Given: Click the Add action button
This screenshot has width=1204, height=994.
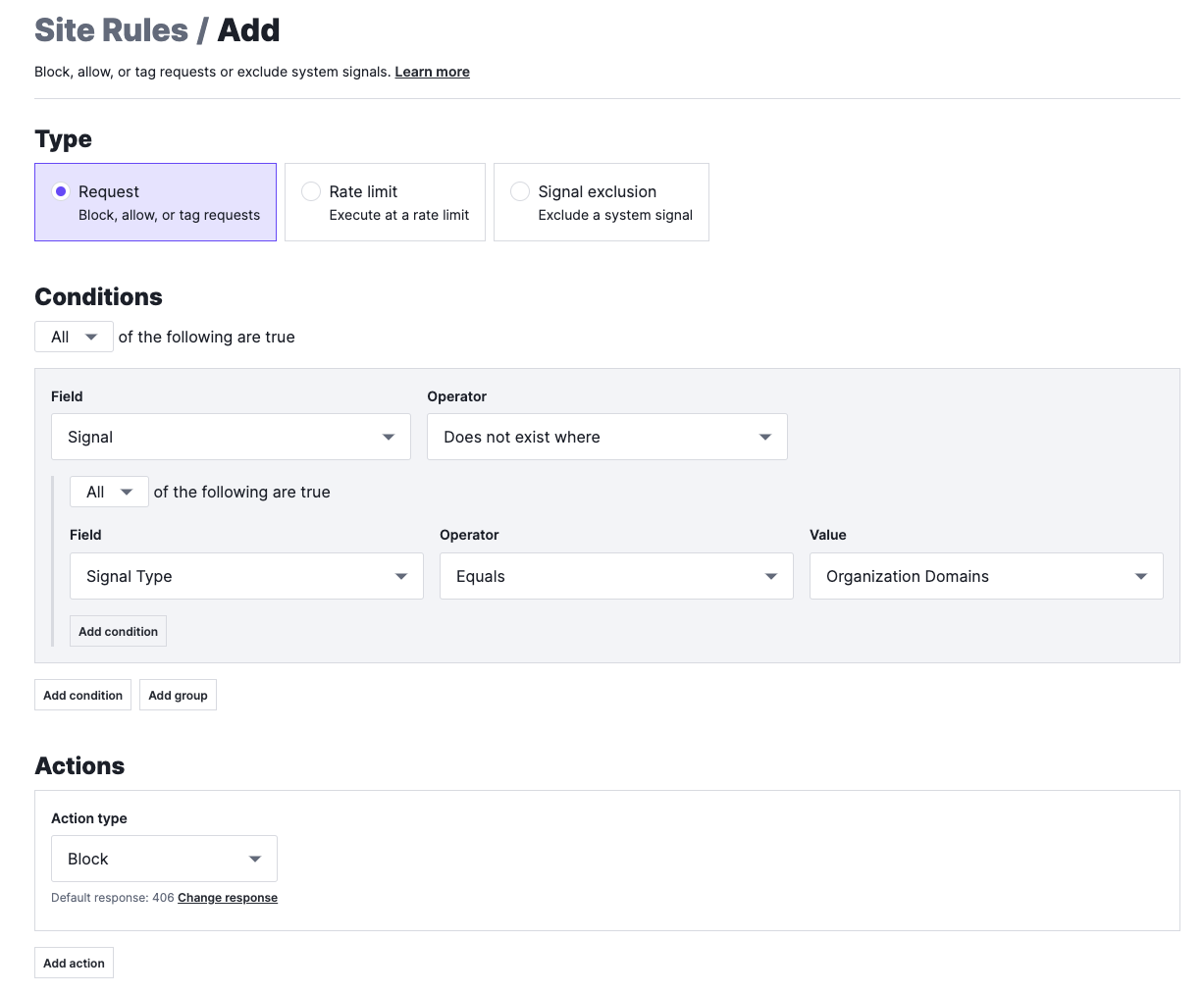Looking at the screenshot, I should (74, 963).
